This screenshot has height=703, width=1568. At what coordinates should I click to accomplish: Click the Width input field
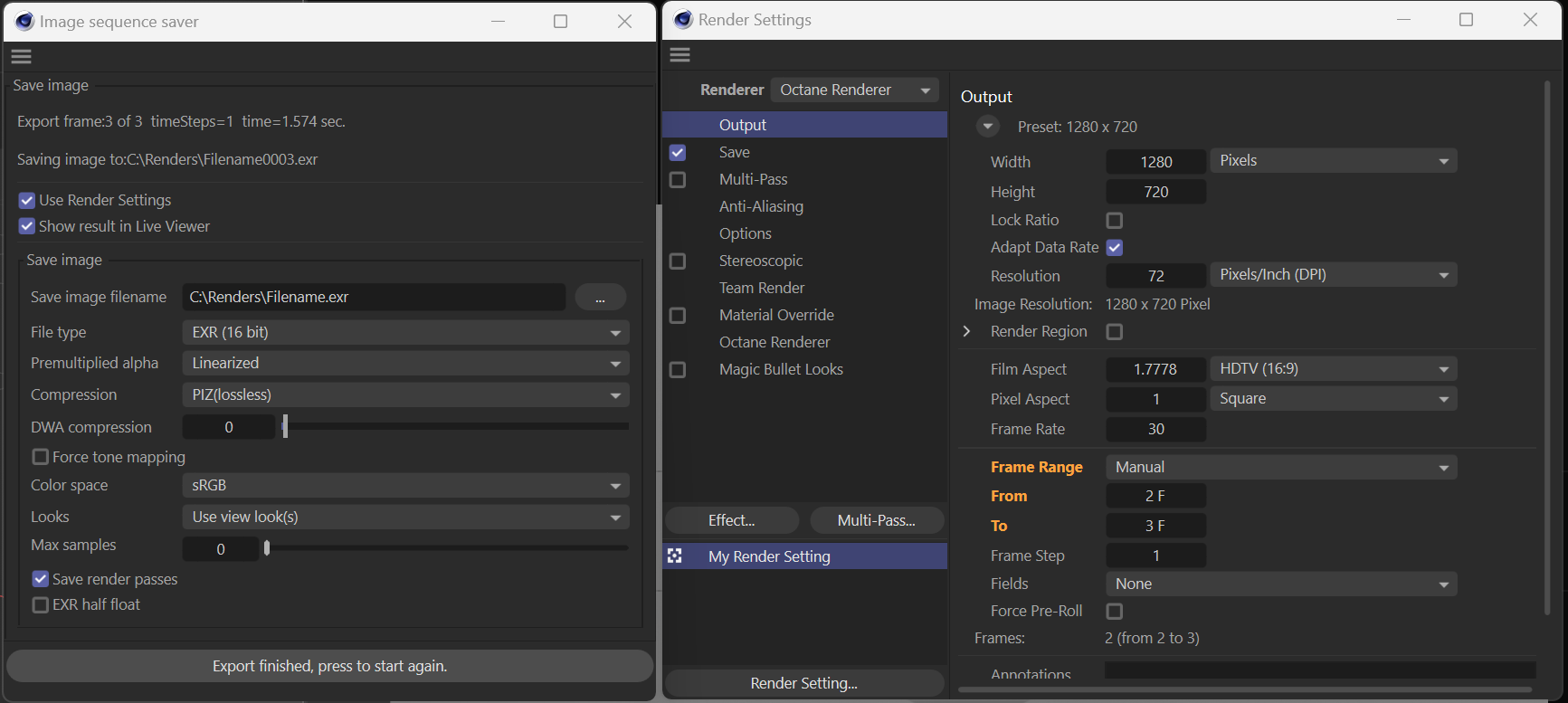tap(1155, 162)
